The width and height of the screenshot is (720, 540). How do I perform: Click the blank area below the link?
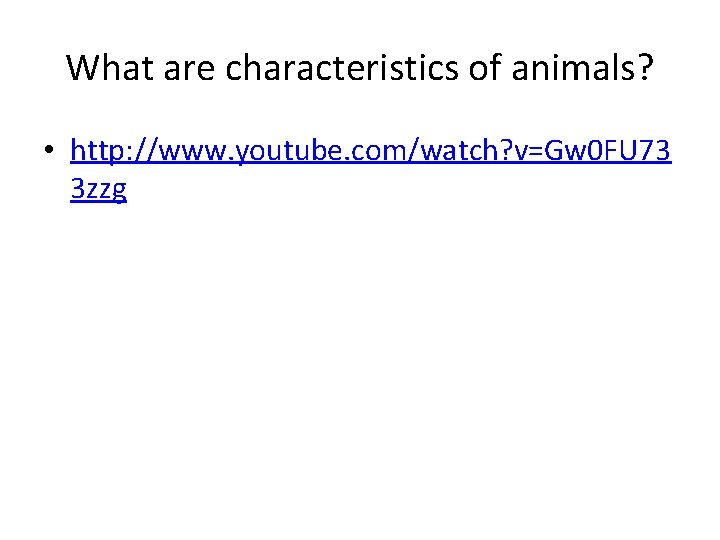[x=360, y=360]
